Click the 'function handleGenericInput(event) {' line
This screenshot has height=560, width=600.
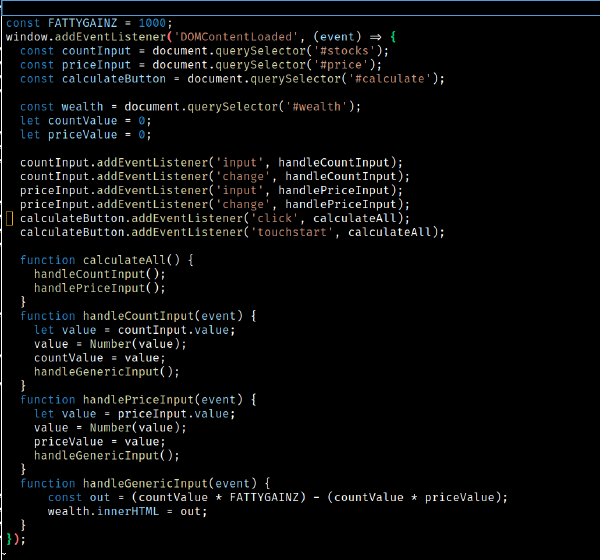(x=145, y=483)
